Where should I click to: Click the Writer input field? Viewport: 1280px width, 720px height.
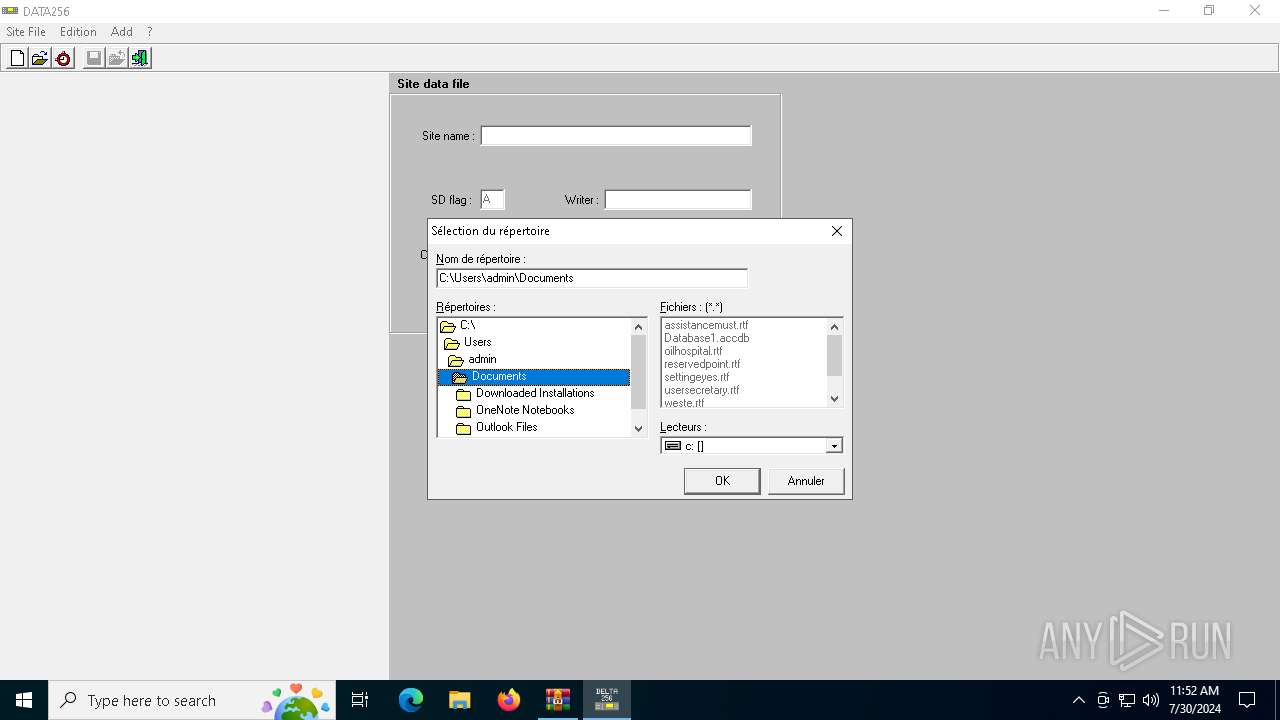(x=678, y=200)
